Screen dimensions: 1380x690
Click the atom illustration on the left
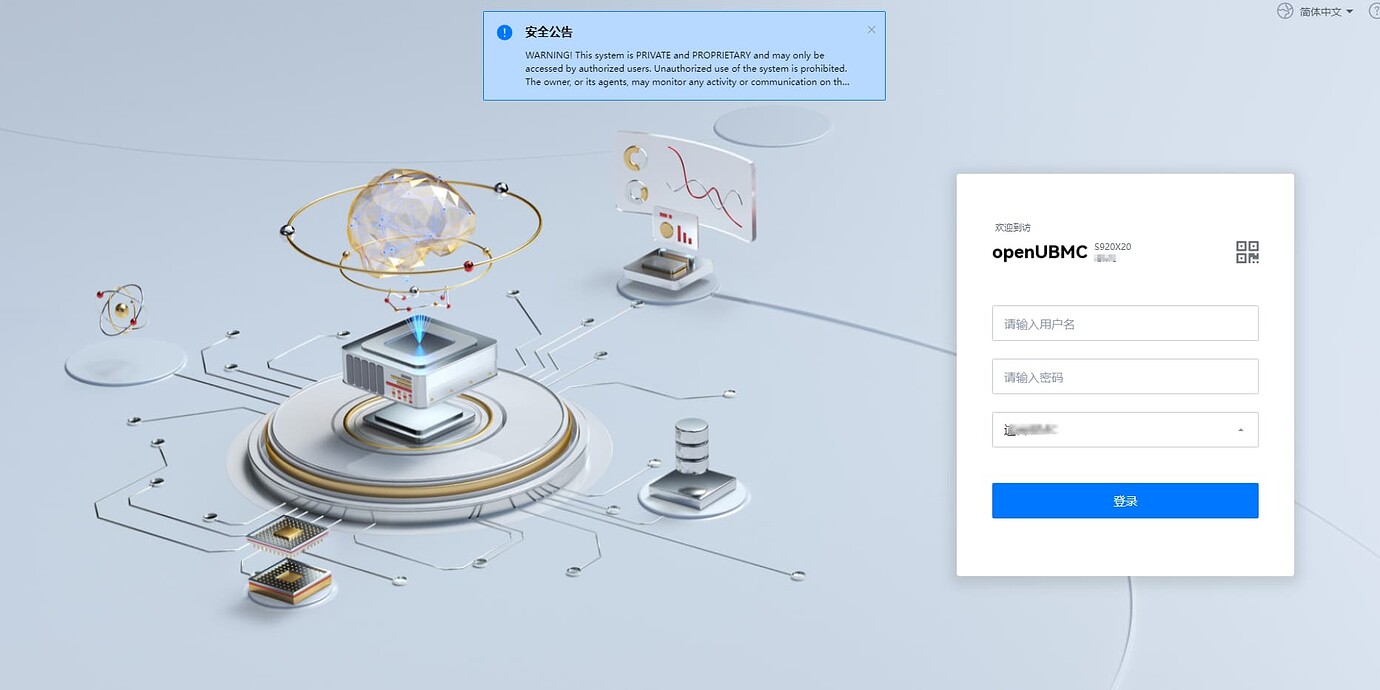click(122, 309)
